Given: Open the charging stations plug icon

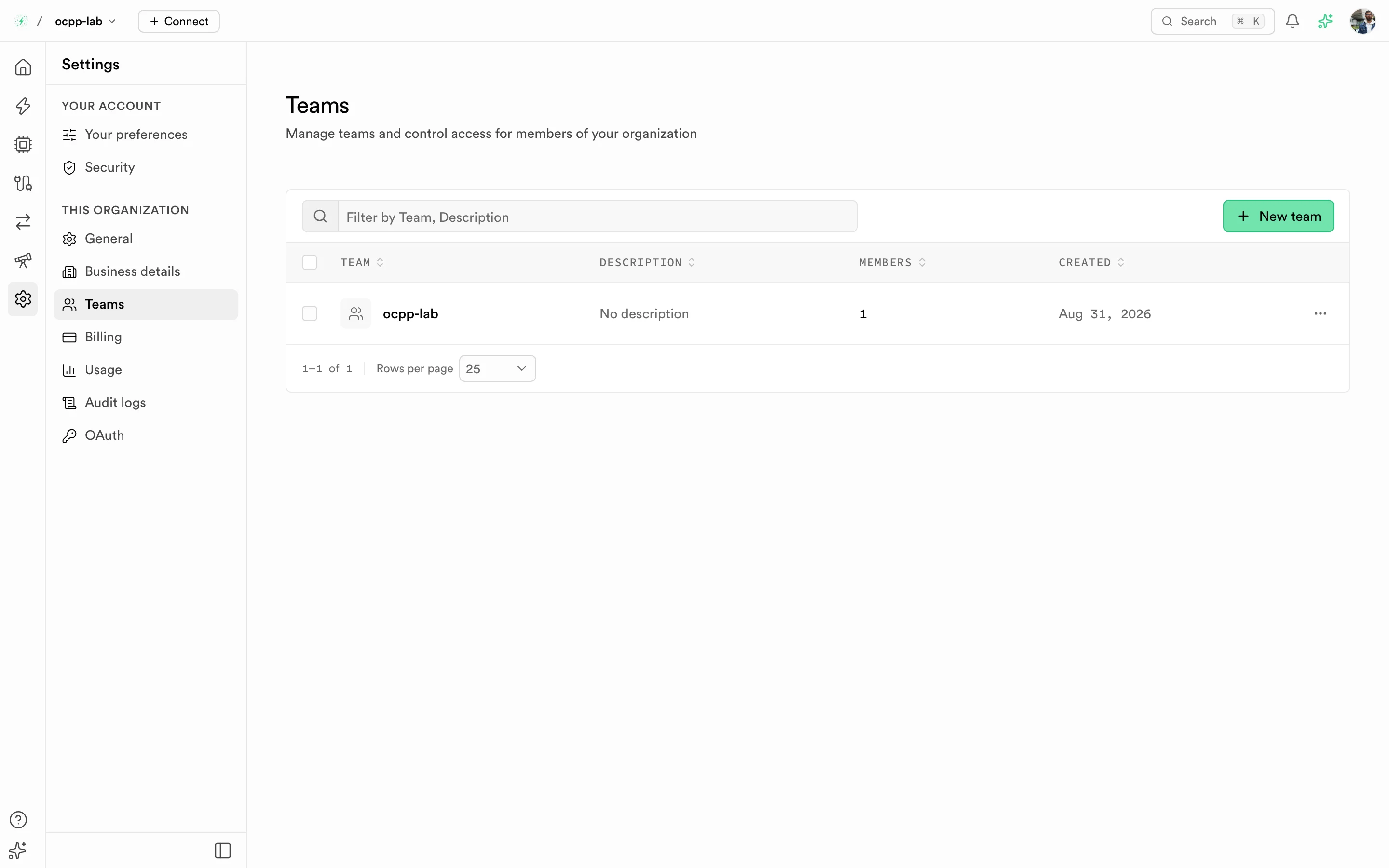Looking at the screenshot, I should [23, 183].
